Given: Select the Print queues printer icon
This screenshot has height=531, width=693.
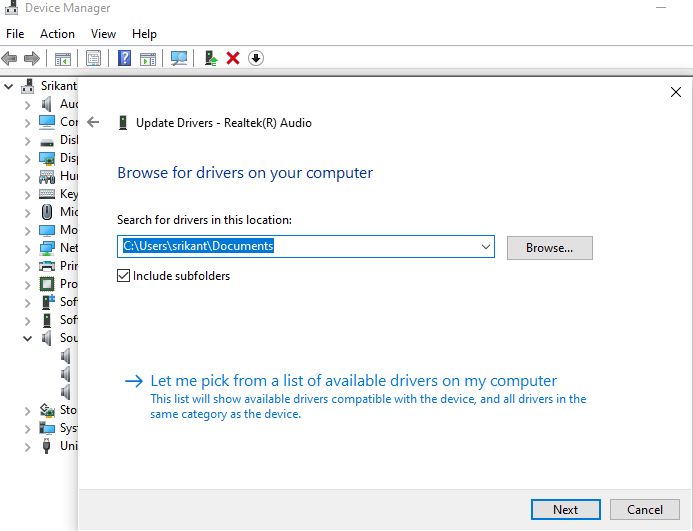Looking at the screenshot, I should coord(47,266).
